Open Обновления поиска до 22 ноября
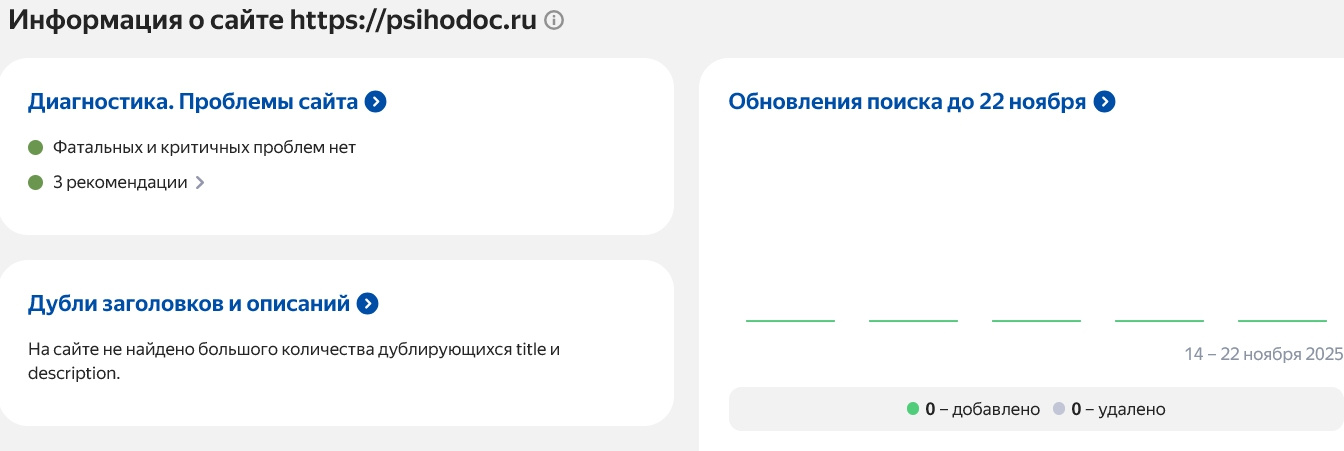The width and height of the screenshot is (1344, 451). coord(907,101)
